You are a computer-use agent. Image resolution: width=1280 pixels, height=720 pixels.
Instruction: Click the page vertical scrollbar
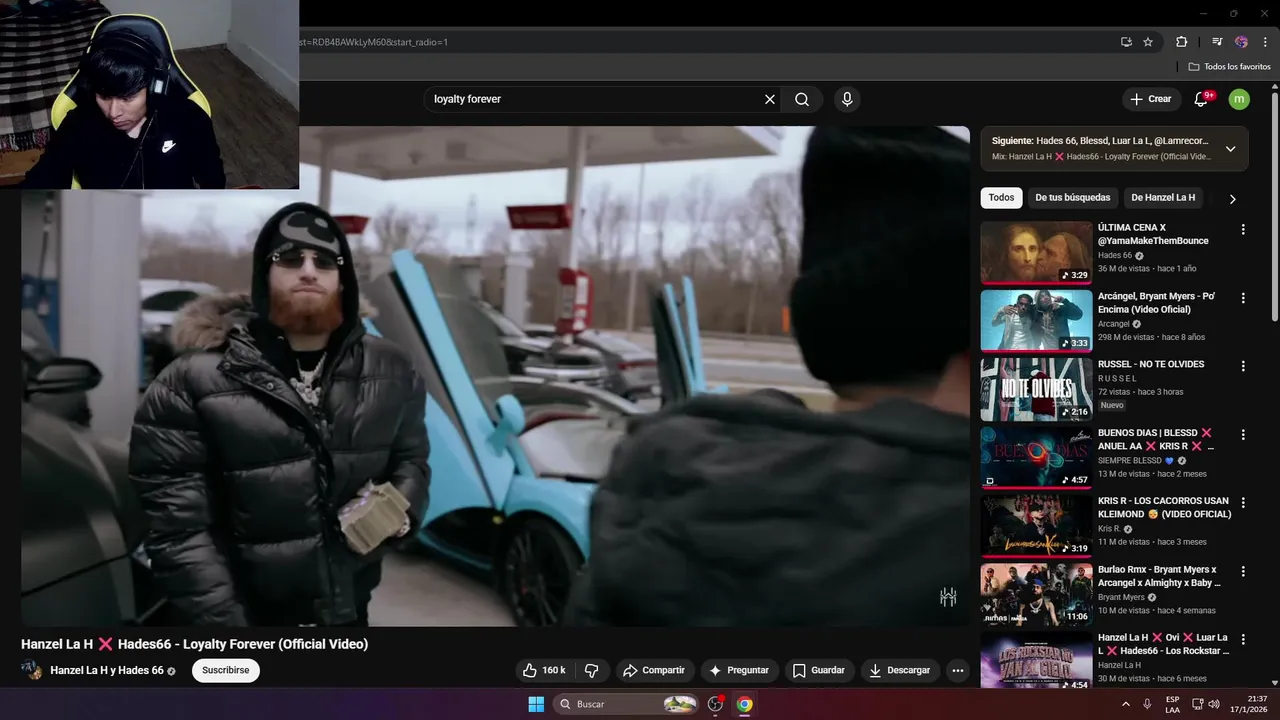(1274, 206)
